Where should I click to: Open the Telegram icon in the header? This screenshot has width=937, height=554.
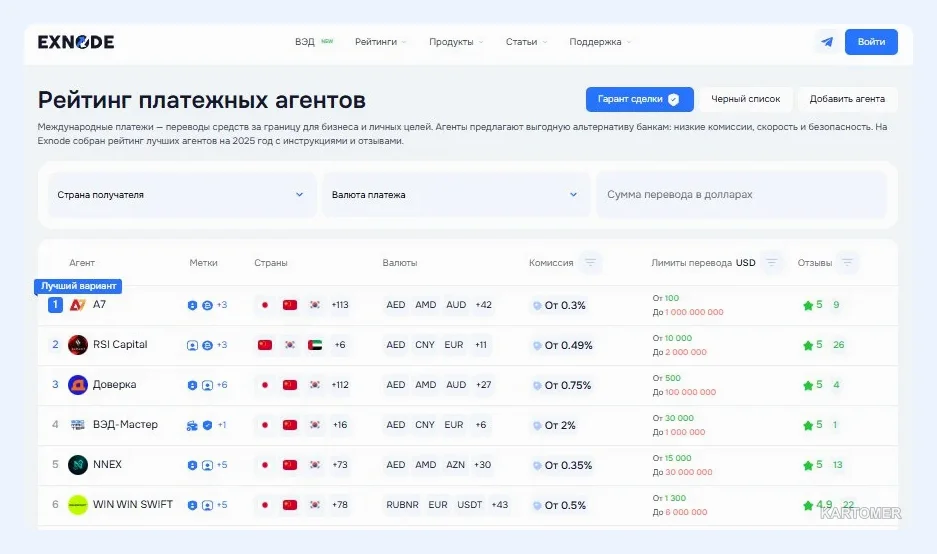(x=827, y=42)
